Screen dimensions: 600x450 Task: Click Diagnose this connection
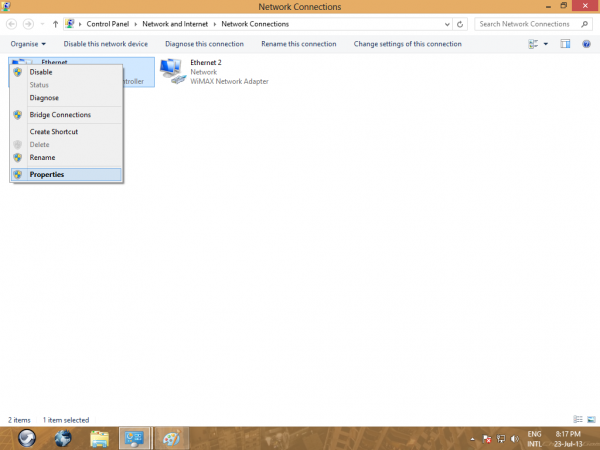(204, 44)
